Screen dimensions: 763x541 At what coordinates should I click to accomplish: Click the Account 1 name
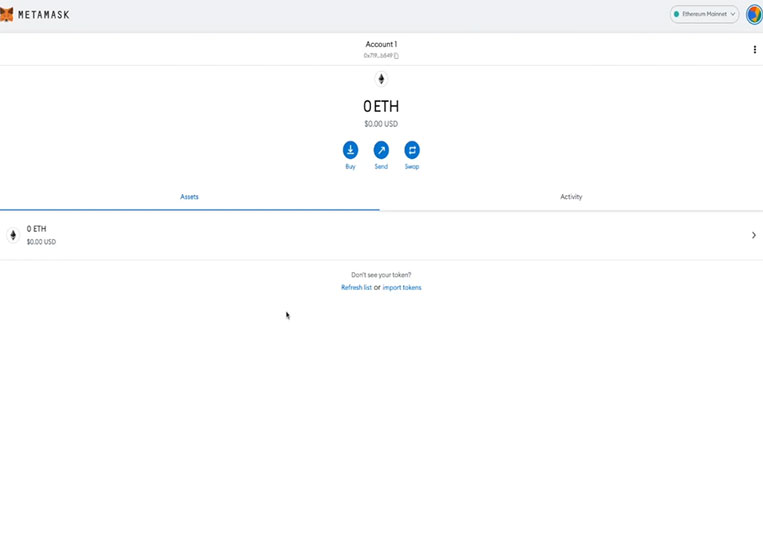tap(381, 44)
